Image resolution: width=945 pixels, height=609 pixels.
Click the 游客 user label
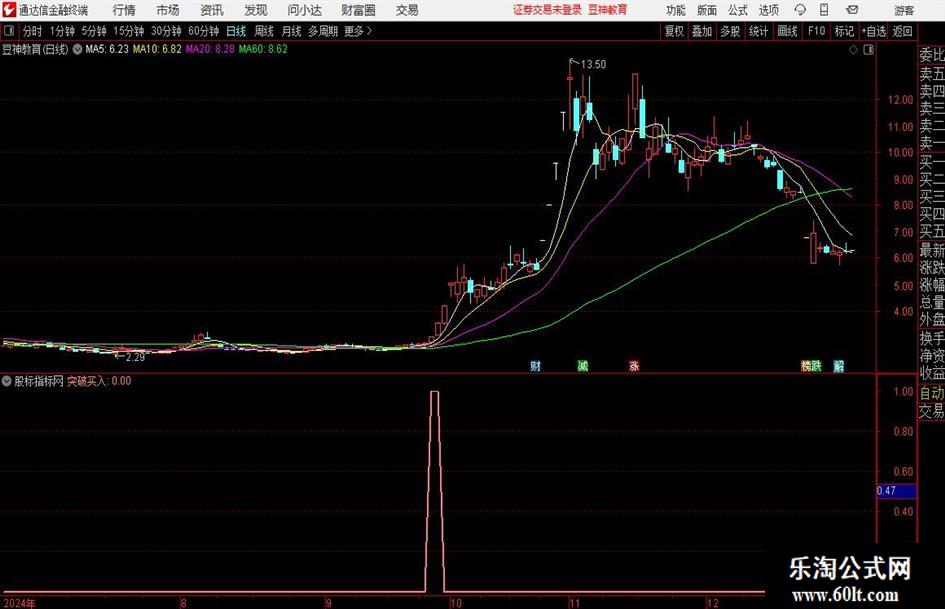point(904,10)
